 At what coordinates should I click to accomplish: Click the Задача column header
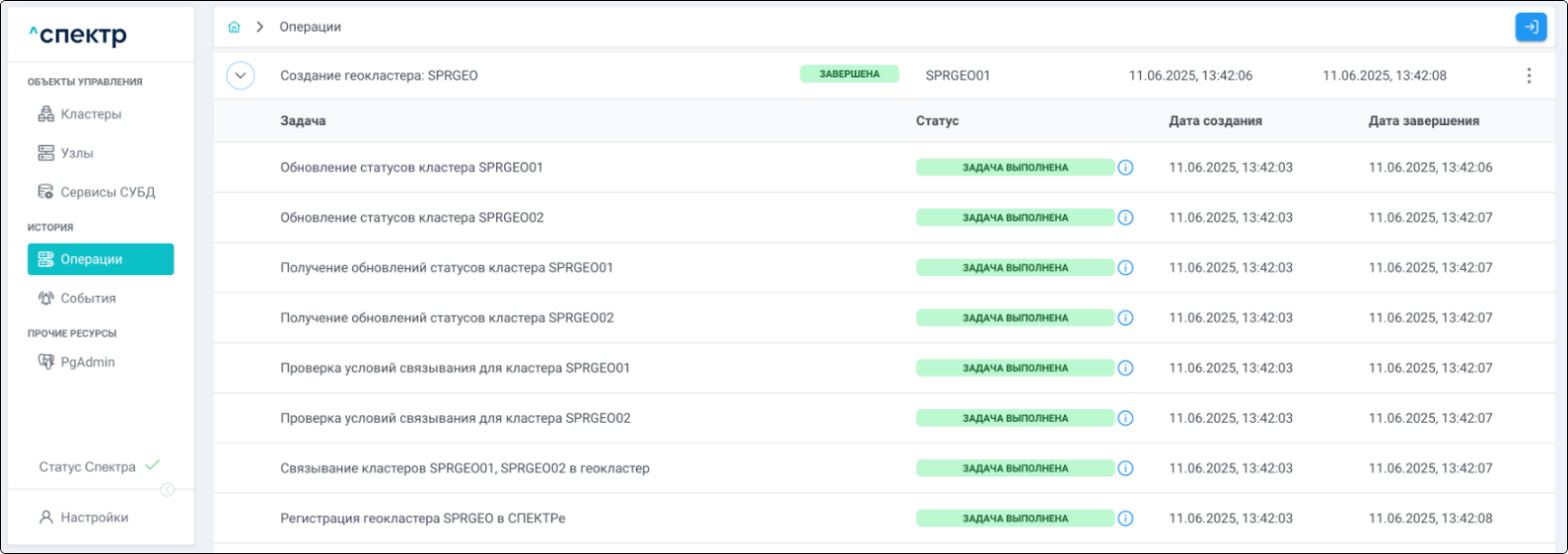tap(303, 121)
